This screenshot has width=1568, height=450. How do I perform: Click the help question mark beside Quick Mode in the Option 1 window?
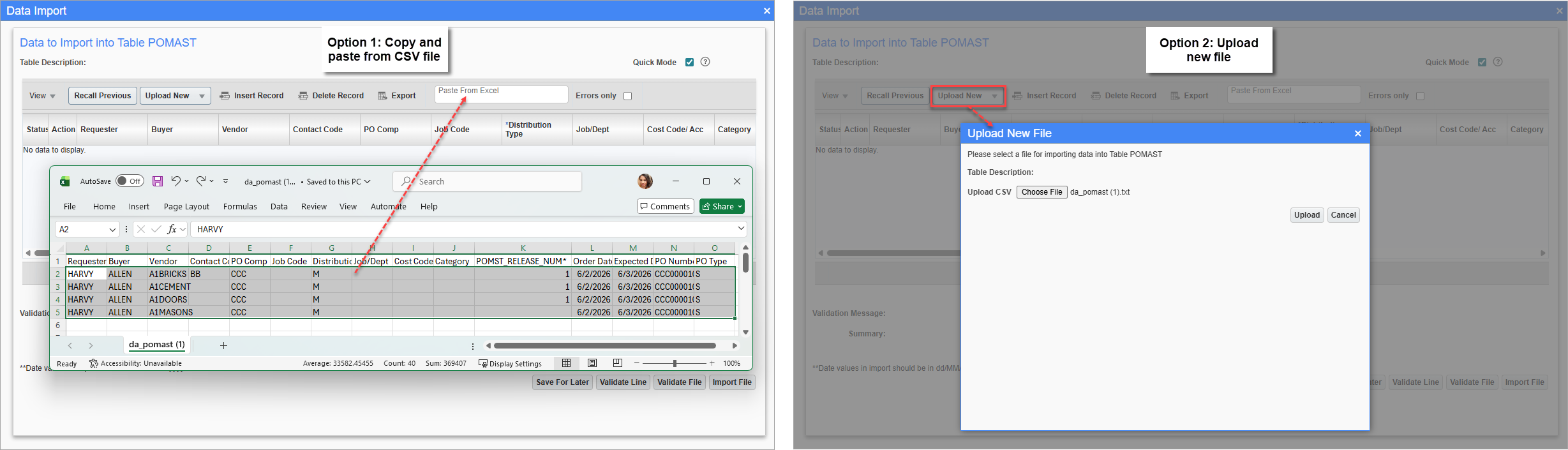[x=705, y=62]
